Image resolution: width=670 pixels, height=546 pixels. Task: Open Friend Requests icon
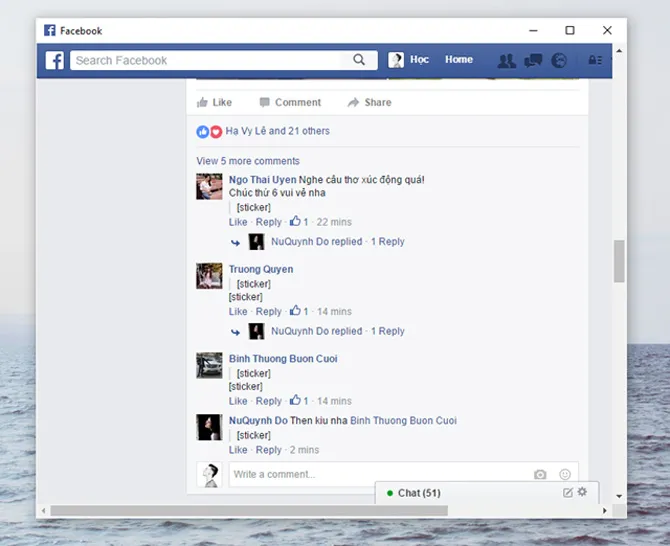507,61
